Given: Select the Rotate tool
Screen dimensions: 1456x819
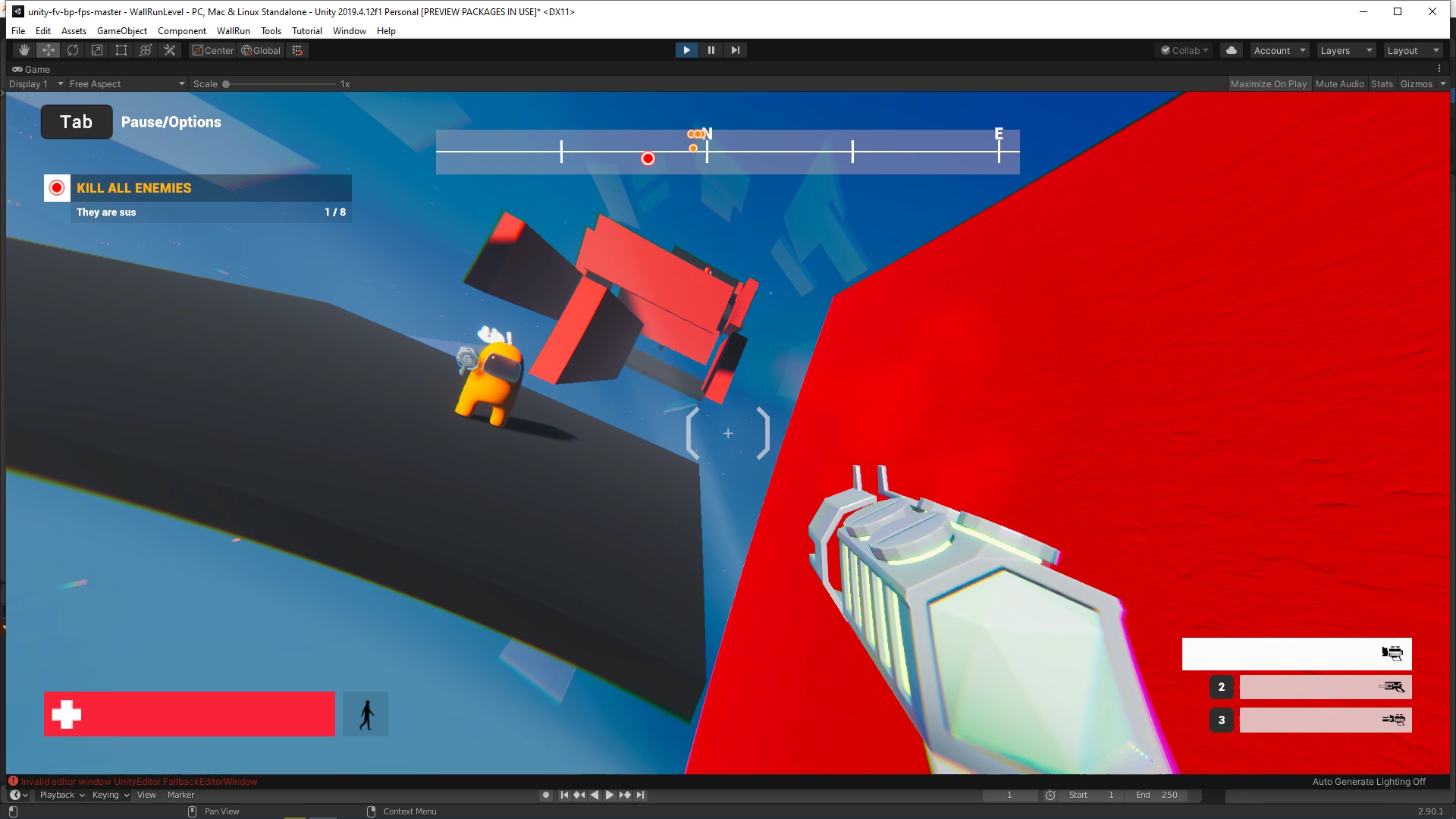Looking at the screenshot, I should (73, 50).
